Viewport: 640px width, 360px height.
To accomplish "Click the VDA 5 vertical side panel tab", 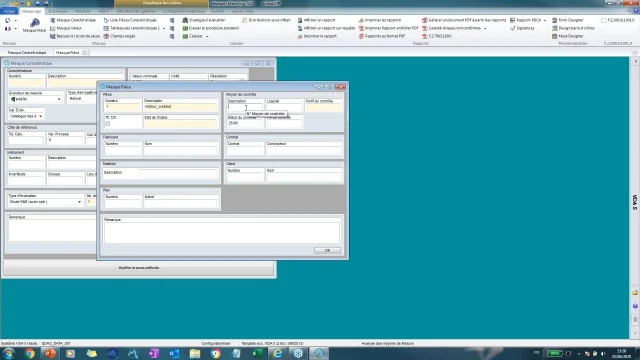I will 635,202.
